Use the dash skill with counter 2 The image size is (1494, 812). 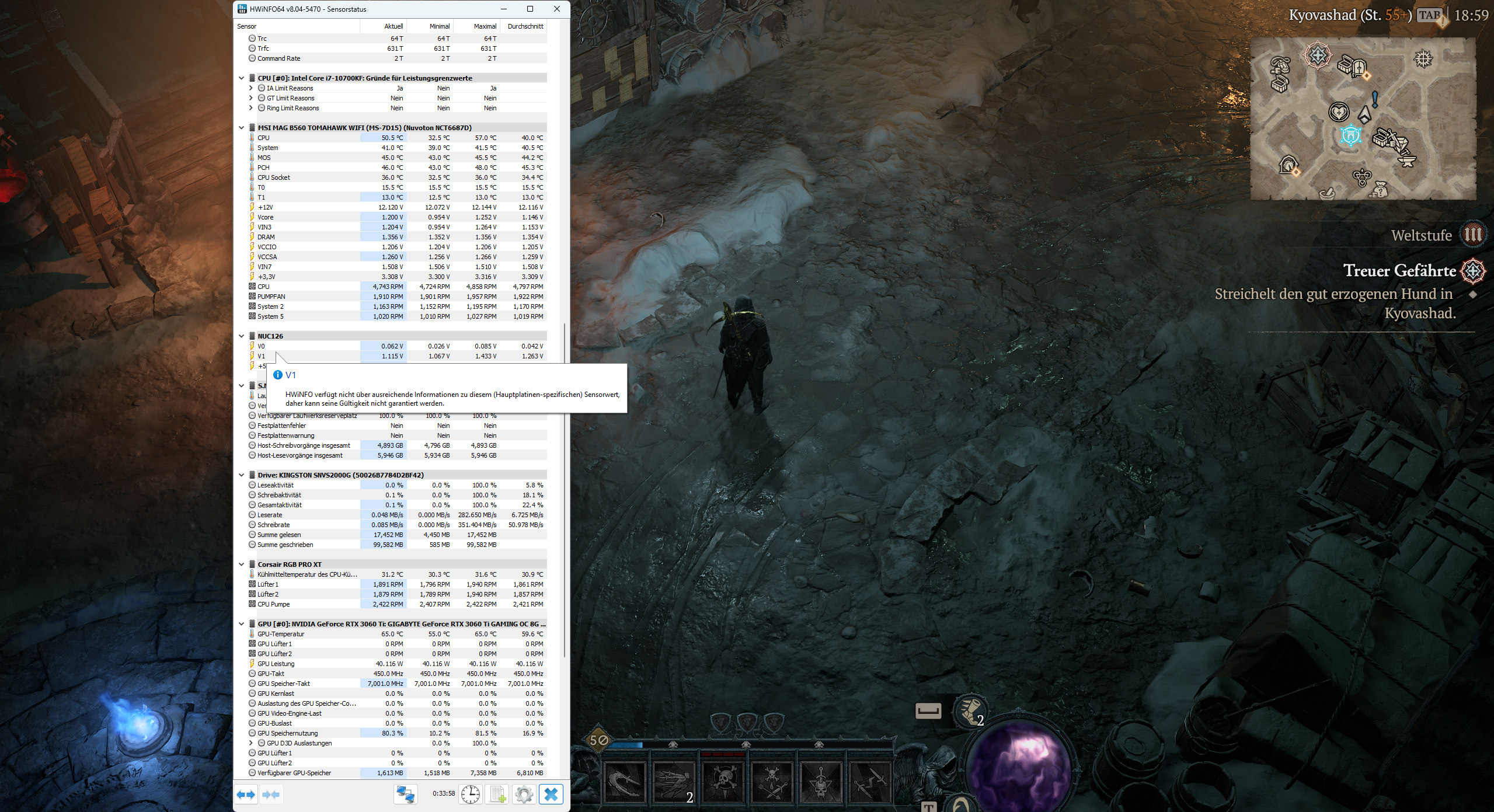[674, 782]
